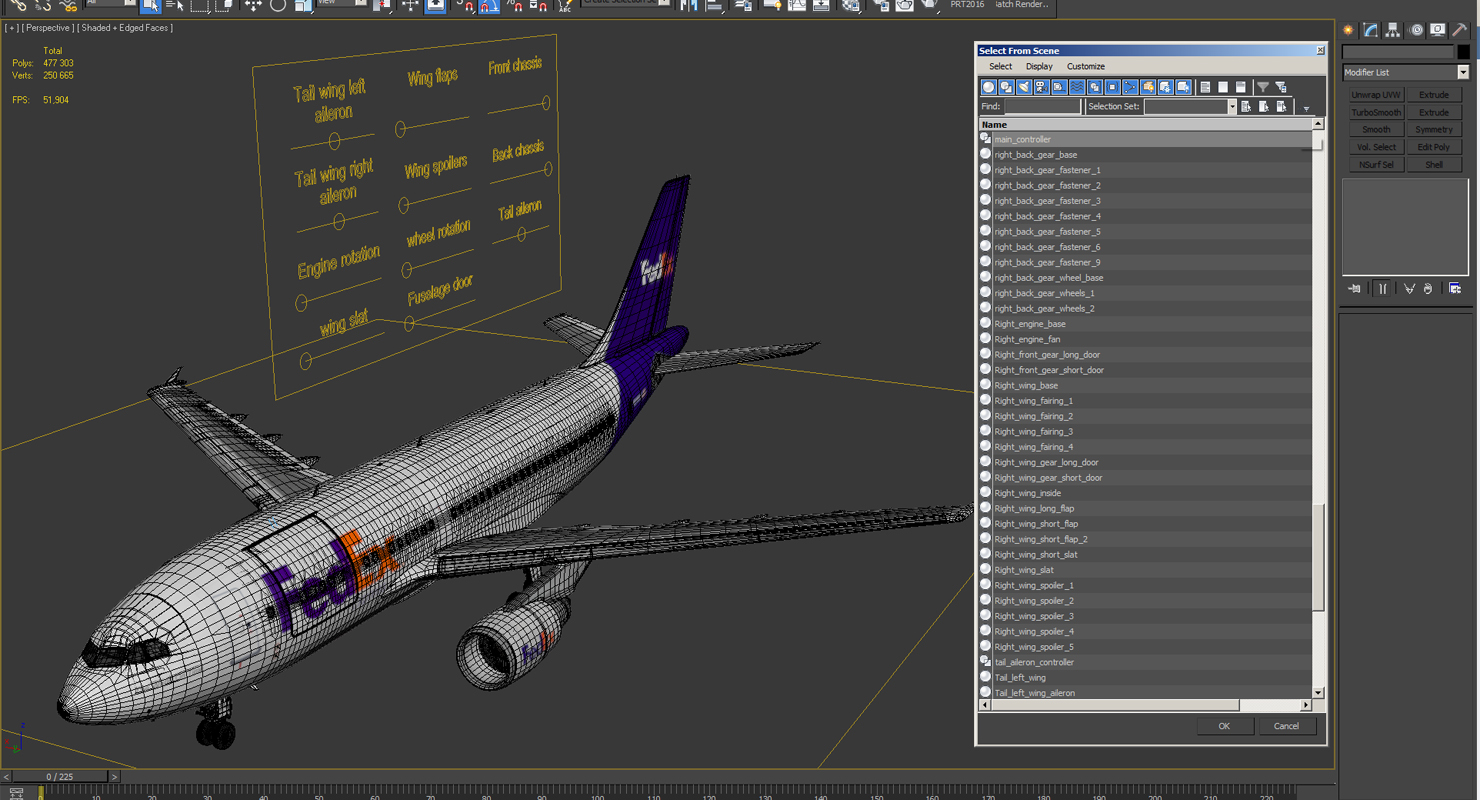Click Pin Stack icon below modifier stack
The width and height of the screenshot is (1480, 800).
pos(1355,288)
